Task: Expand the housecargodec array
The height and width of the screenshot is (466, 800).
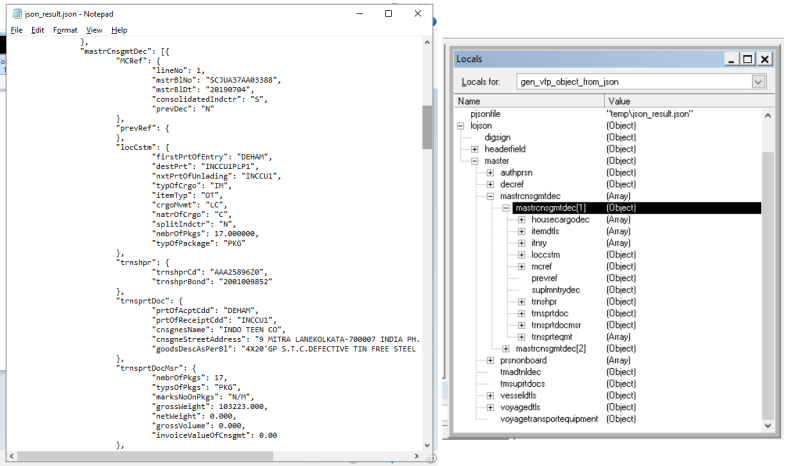Action: coord(521,219)
